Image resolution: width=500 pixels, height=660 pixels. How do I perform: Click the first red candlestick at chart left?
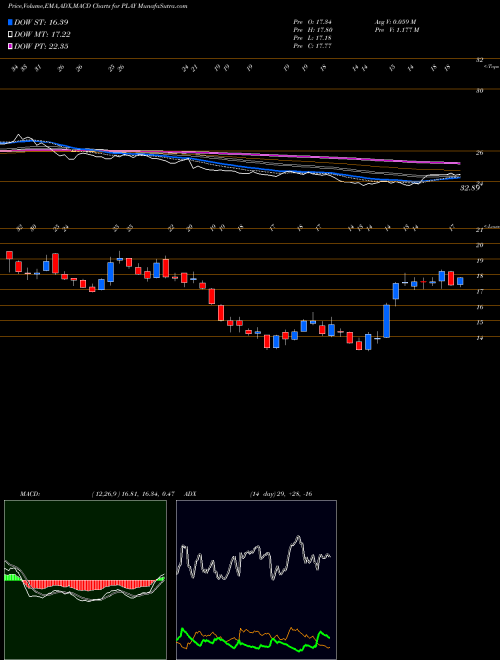click(x=9, y=255)
